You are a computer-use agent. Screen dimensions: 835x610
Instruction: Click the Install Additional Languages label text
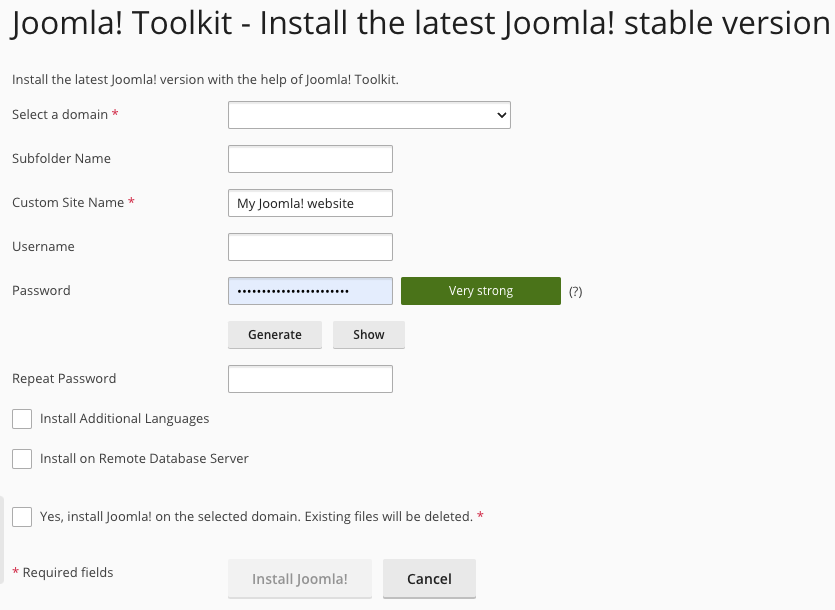coord(125,419)
